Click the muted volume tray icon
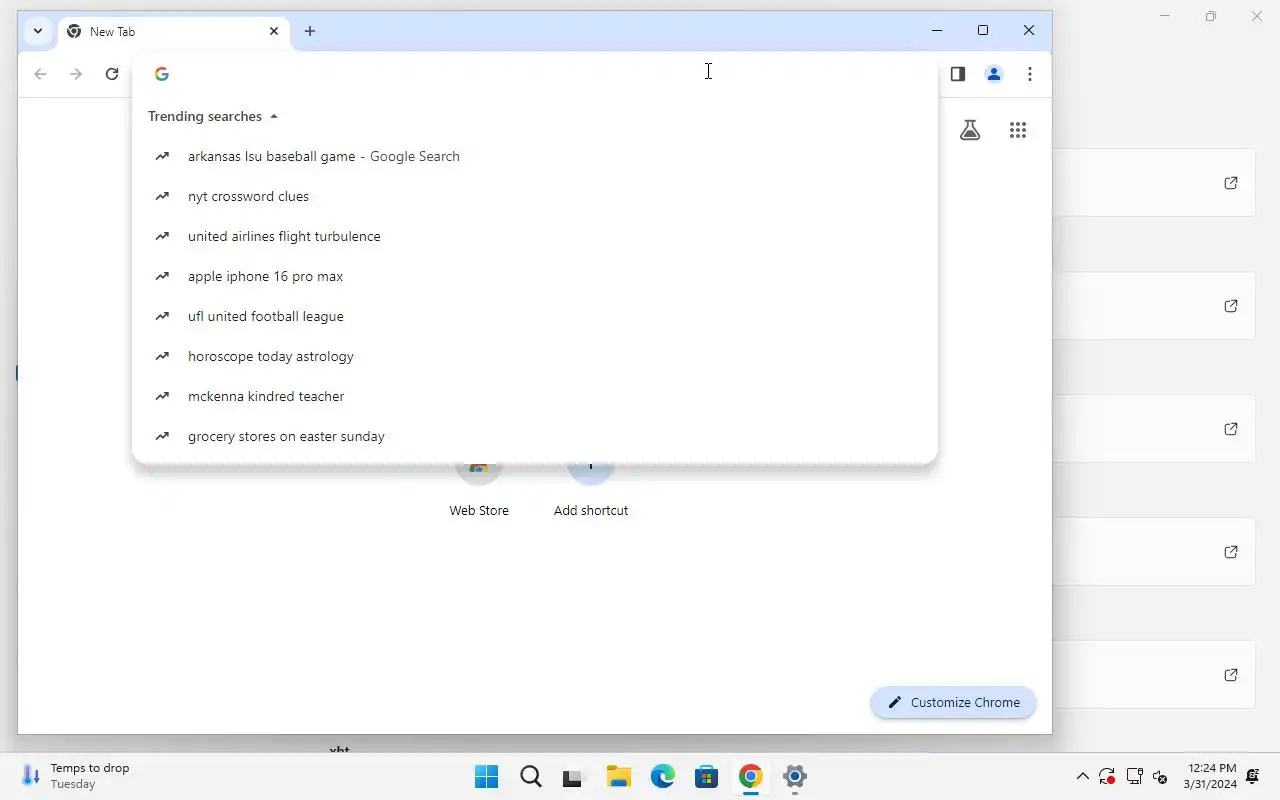The image size is (1280, 800). [x=1161, y=776]
